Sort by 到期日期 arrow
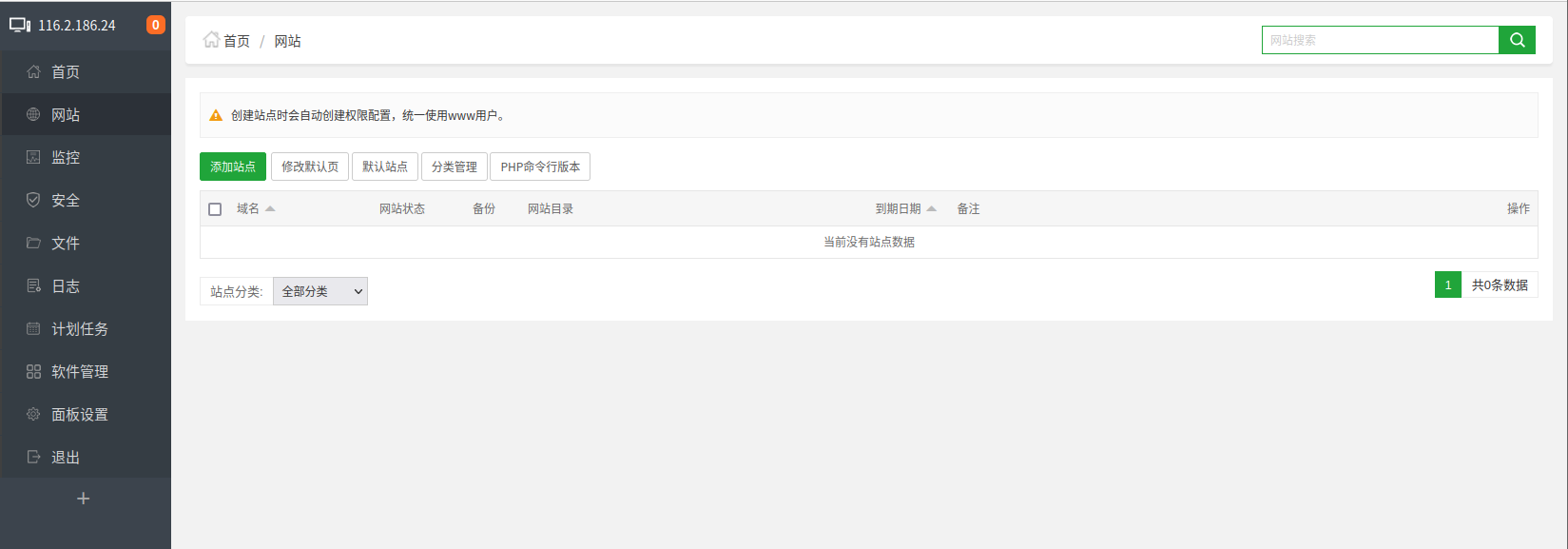1568x549 pixels. (x=932, y=208)
